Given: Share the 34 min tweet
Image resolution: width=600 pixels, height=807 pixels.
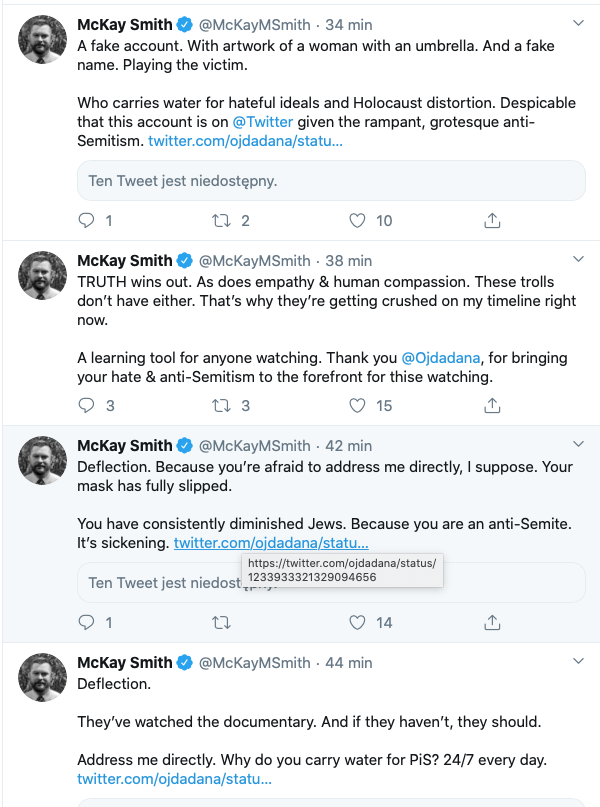Looking at the screenshot, I should [x=492, y=220].
